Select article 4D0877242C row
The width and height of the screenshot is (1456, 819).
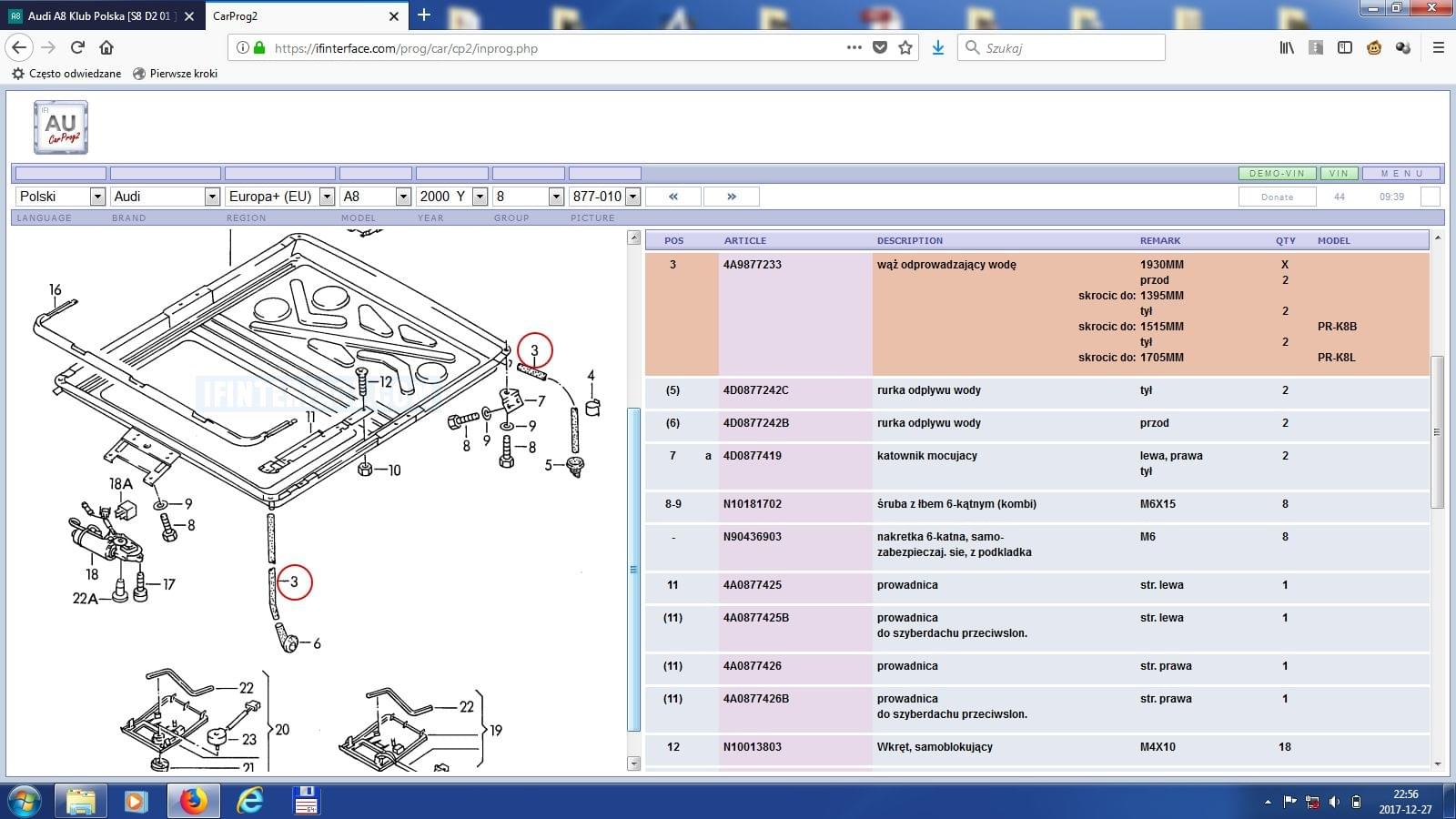tap(1036, 393)
